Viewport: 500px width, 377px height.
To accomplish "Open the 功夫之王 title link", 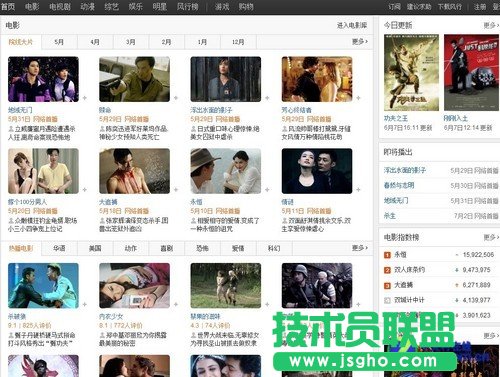I will [396, 118].
